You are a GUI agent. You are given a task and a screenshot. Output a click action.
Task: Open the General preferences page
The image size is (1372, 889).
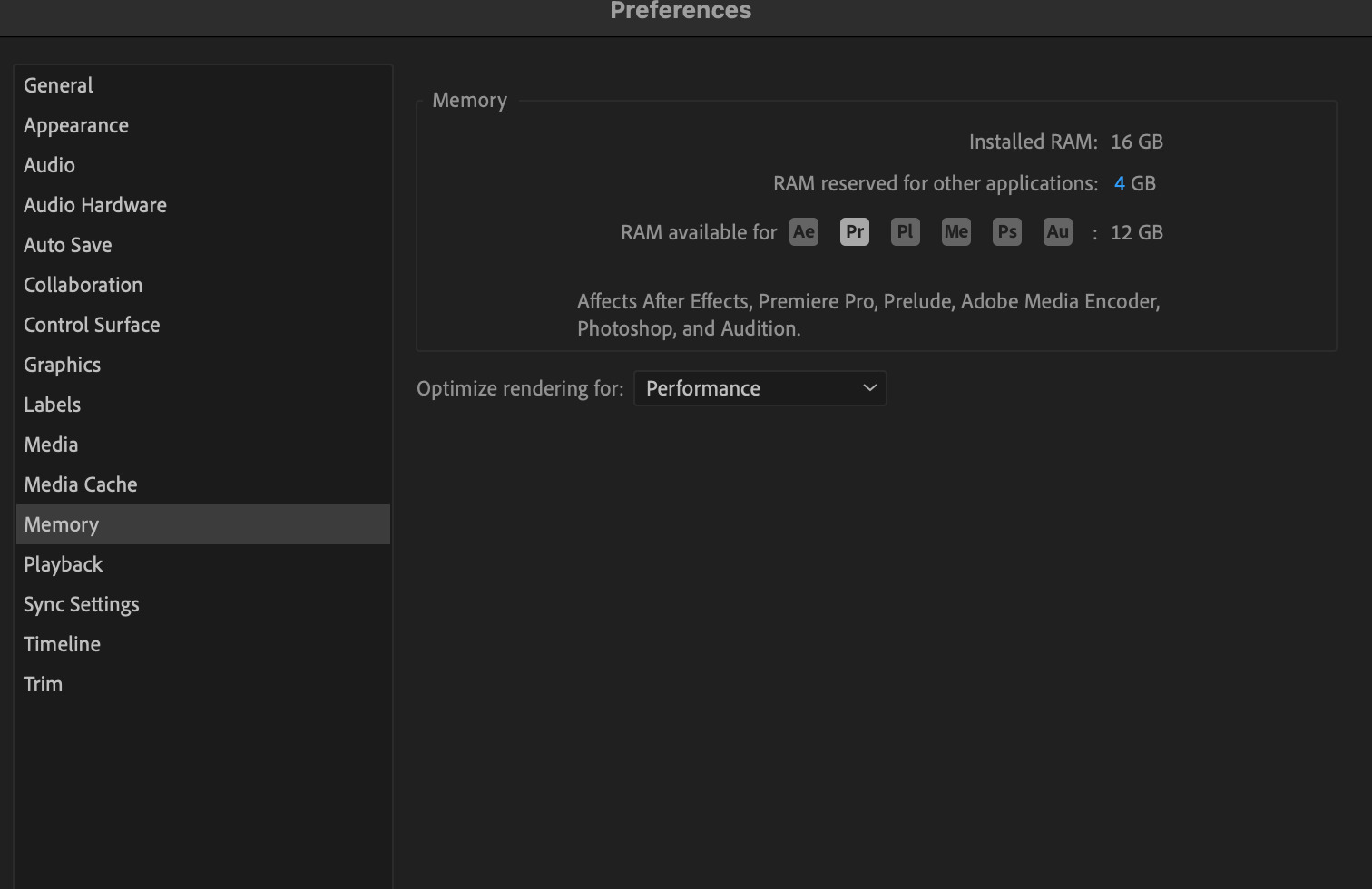click(x=57, y=84)
